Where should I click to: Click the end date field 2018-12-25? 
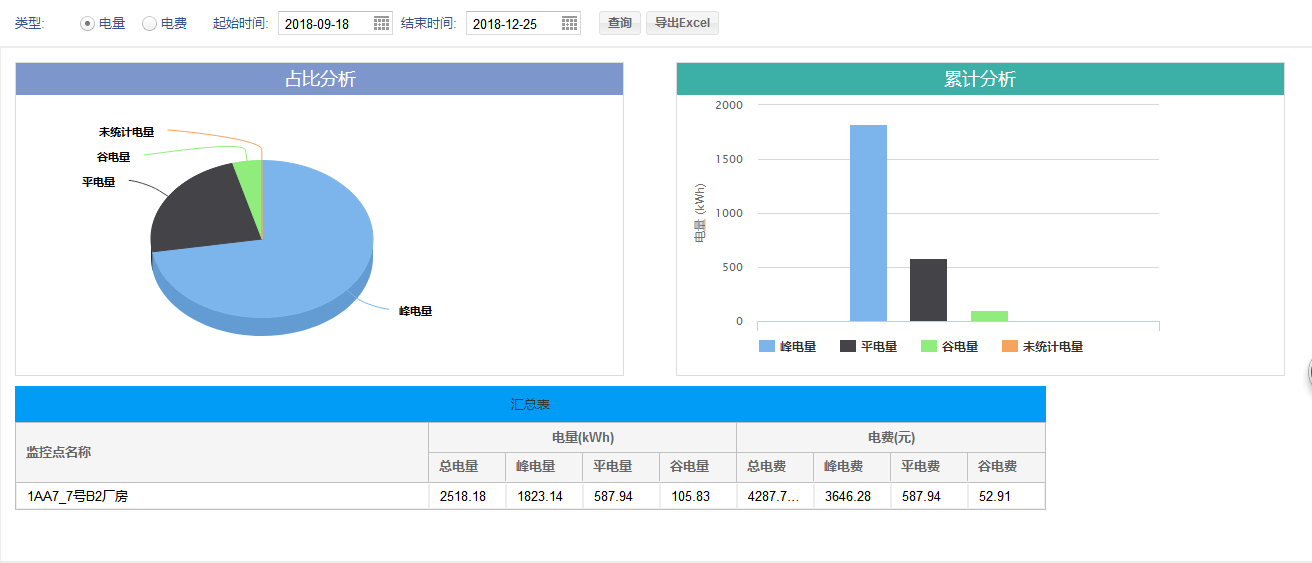[x=523, y=23]
